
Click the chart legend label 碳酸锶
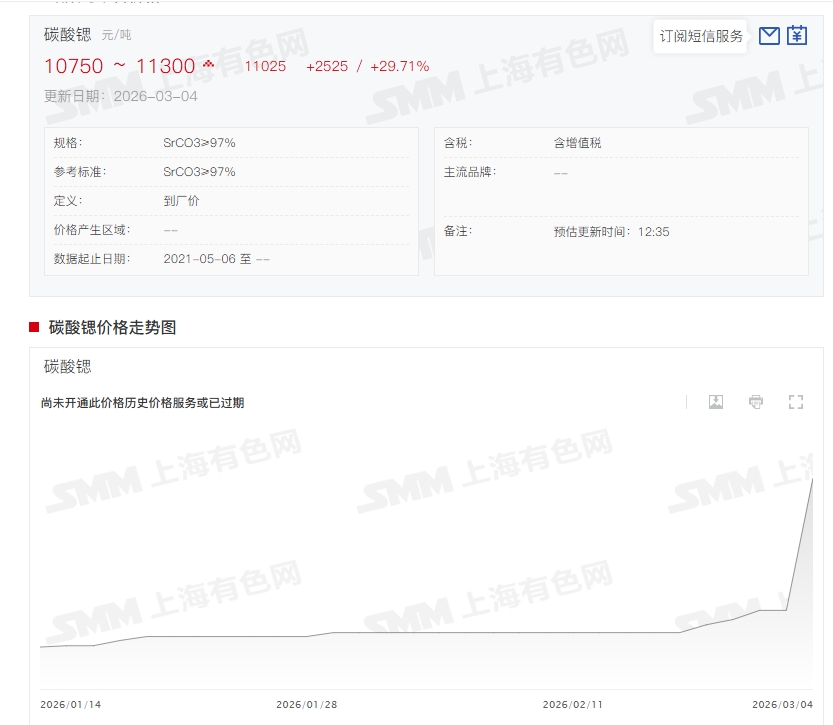coord(67,366)
